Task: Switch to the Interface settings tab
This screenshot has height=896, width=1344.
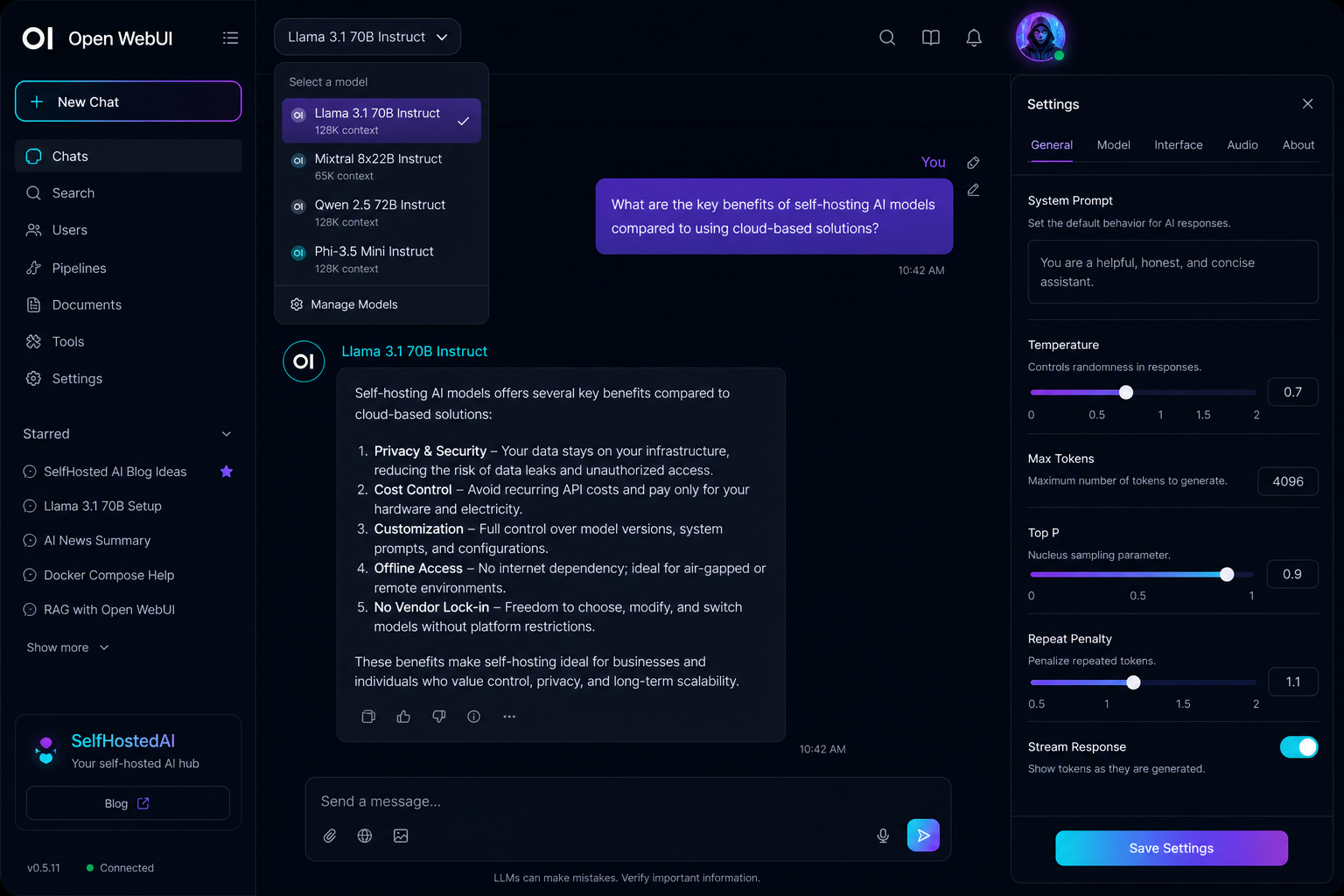Action: [1179, 145]
